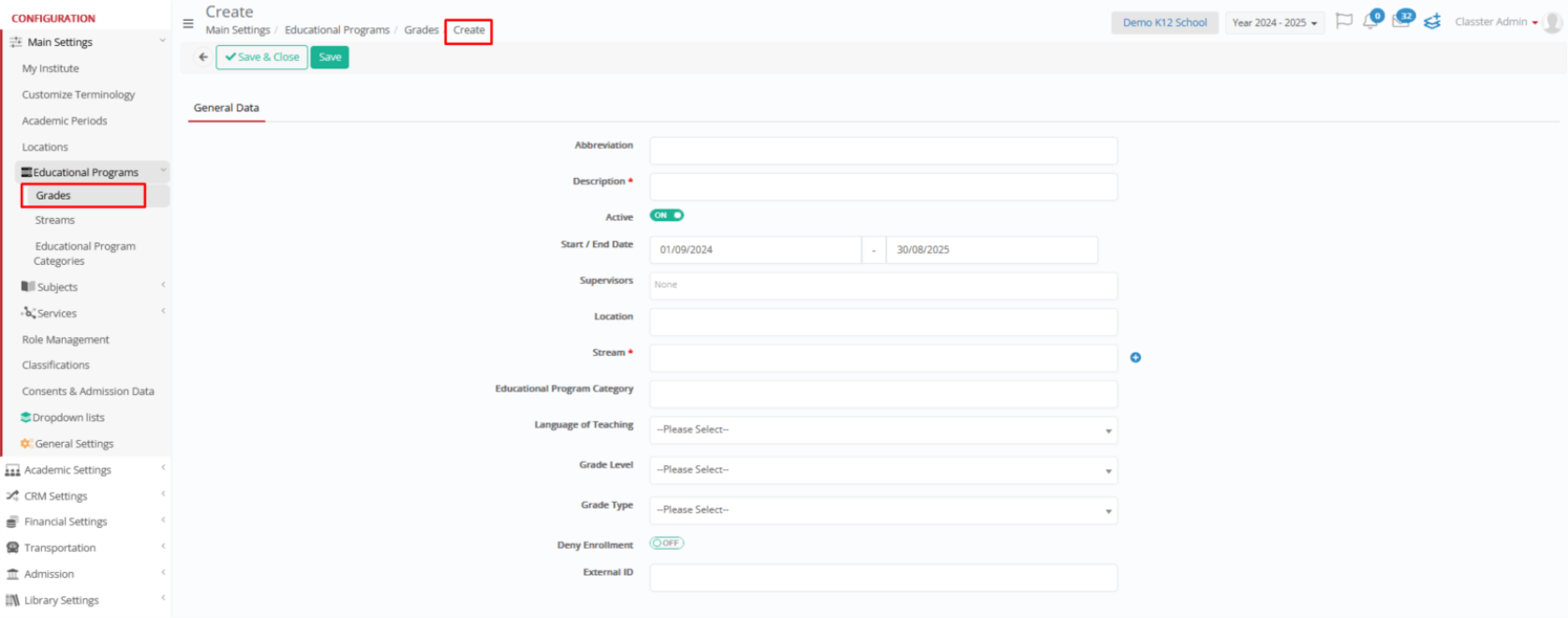Follow Educational Programs breadcrumb link
The width and height of the screenshot is (1568, 618).
pyautogui.click(x=337, y=30)
